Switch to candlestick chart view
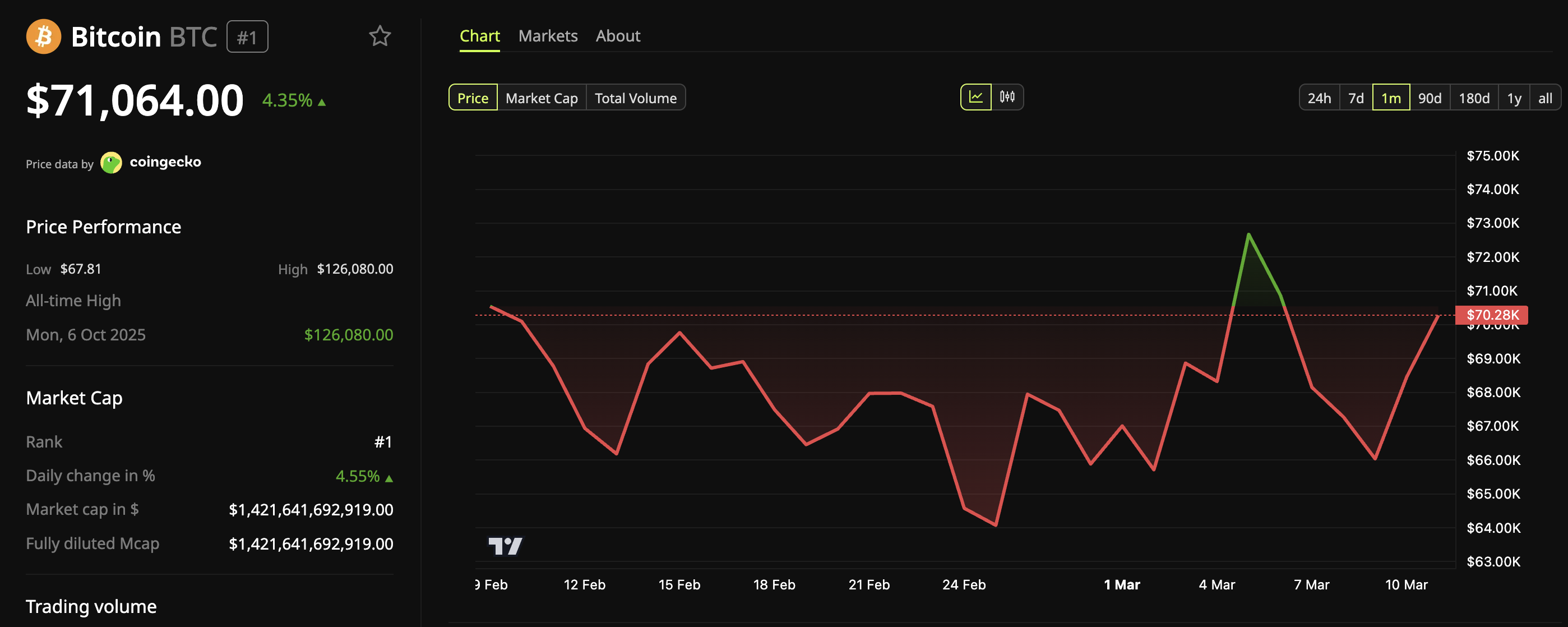Image resolution: width=1568 pixels, height=627 pixels. tap(1007, 98)
